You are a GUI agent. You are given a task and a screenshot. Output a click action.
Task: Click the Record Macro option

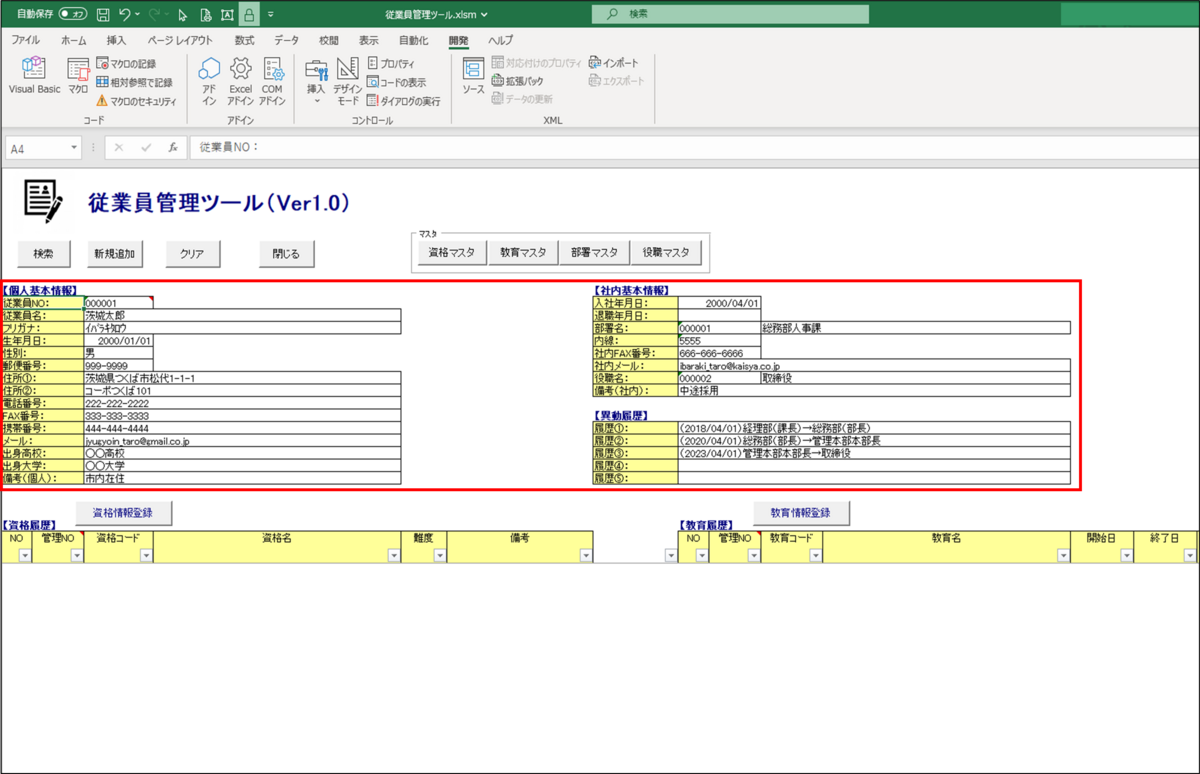(127, 64)
